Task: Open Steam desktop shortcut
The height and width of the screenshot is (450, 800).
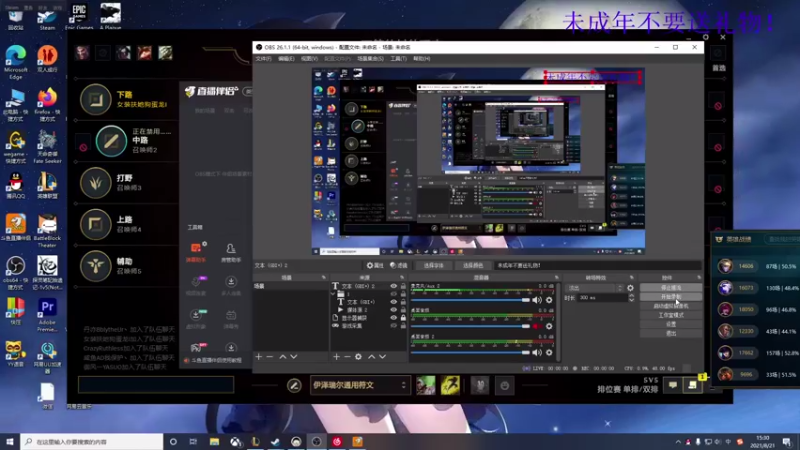Action: point(47,18)
